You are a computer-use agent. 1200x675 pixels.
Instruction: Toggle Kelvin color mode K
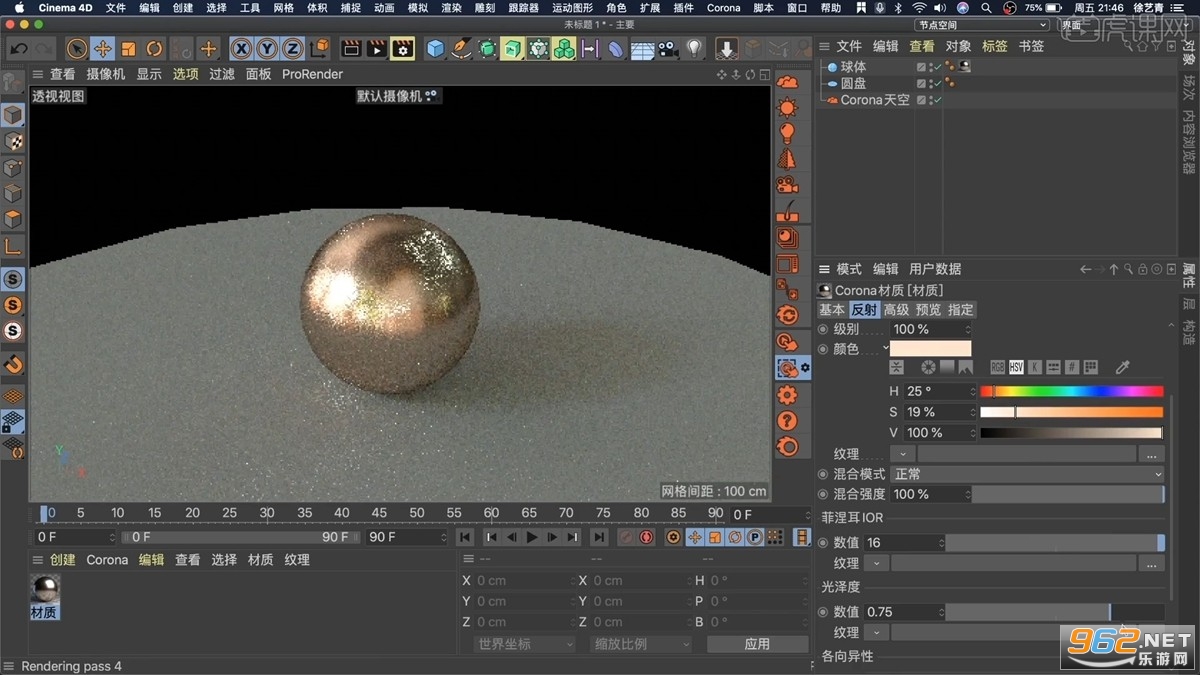coord(1035,368)
